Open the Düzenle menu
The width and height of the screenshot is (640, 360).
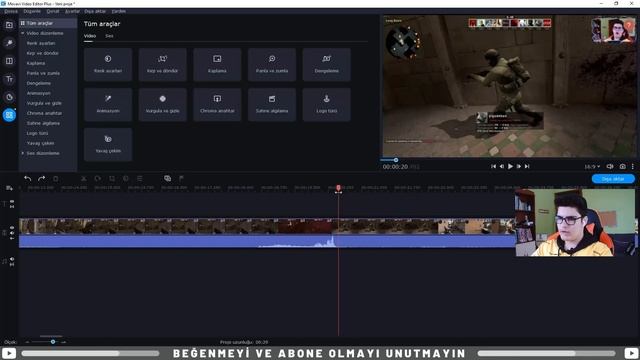32,11
